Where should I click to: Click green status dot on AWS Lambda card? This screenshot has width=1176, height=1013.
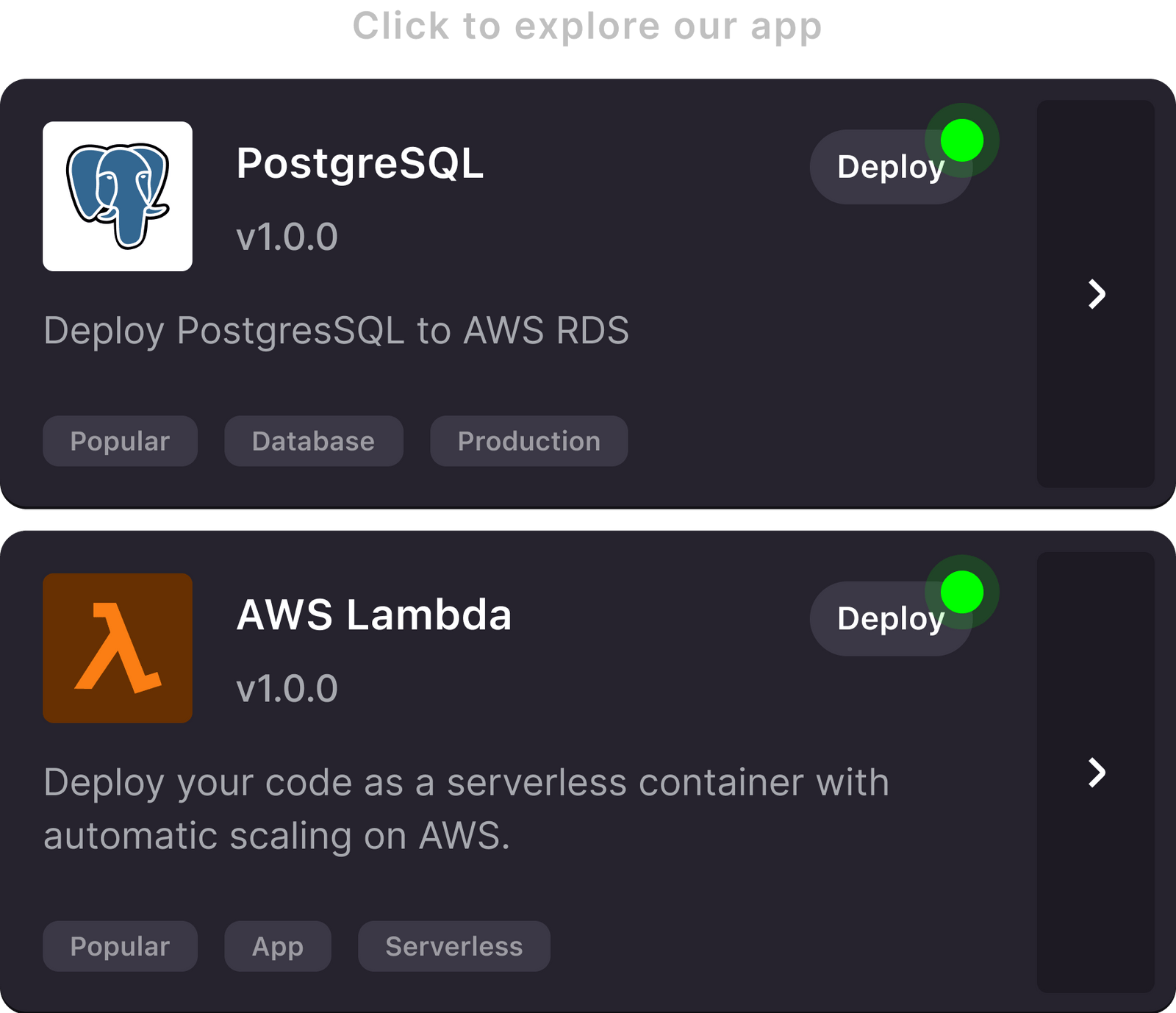[x=961, y=592]
